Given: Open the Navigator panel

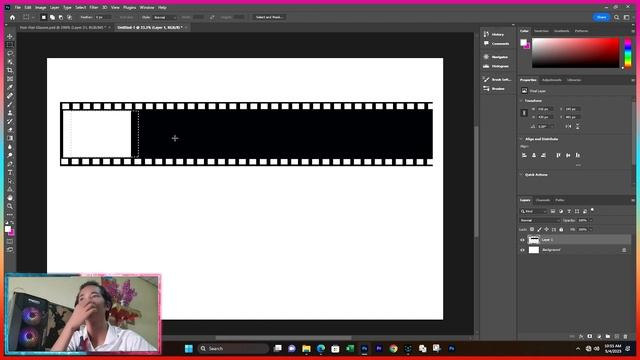Looking at the screenshot, I should [x=497, y=57].
